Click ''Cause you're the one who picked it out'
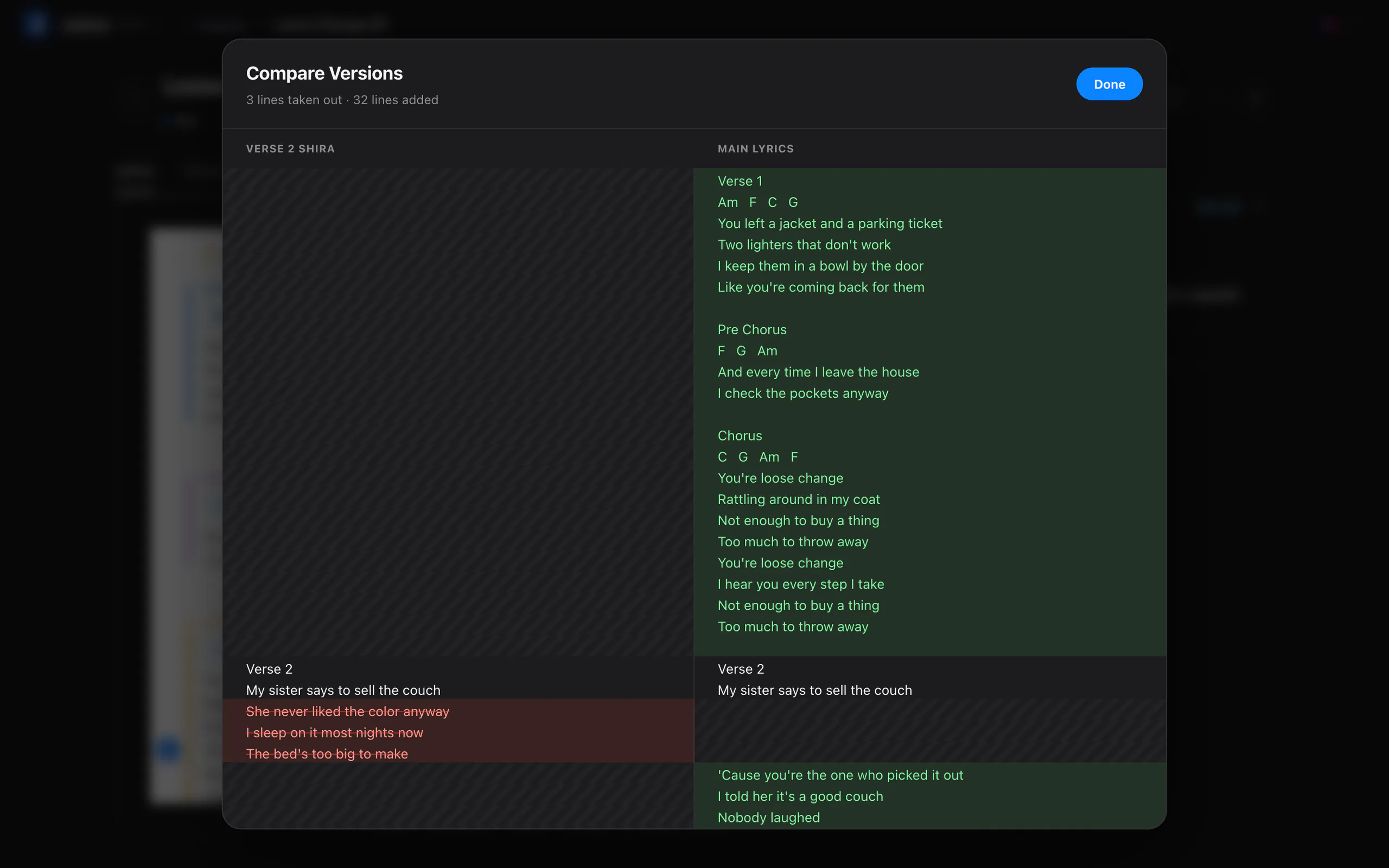This screenshot has height=868, width=1389. [x=840, y=776]
